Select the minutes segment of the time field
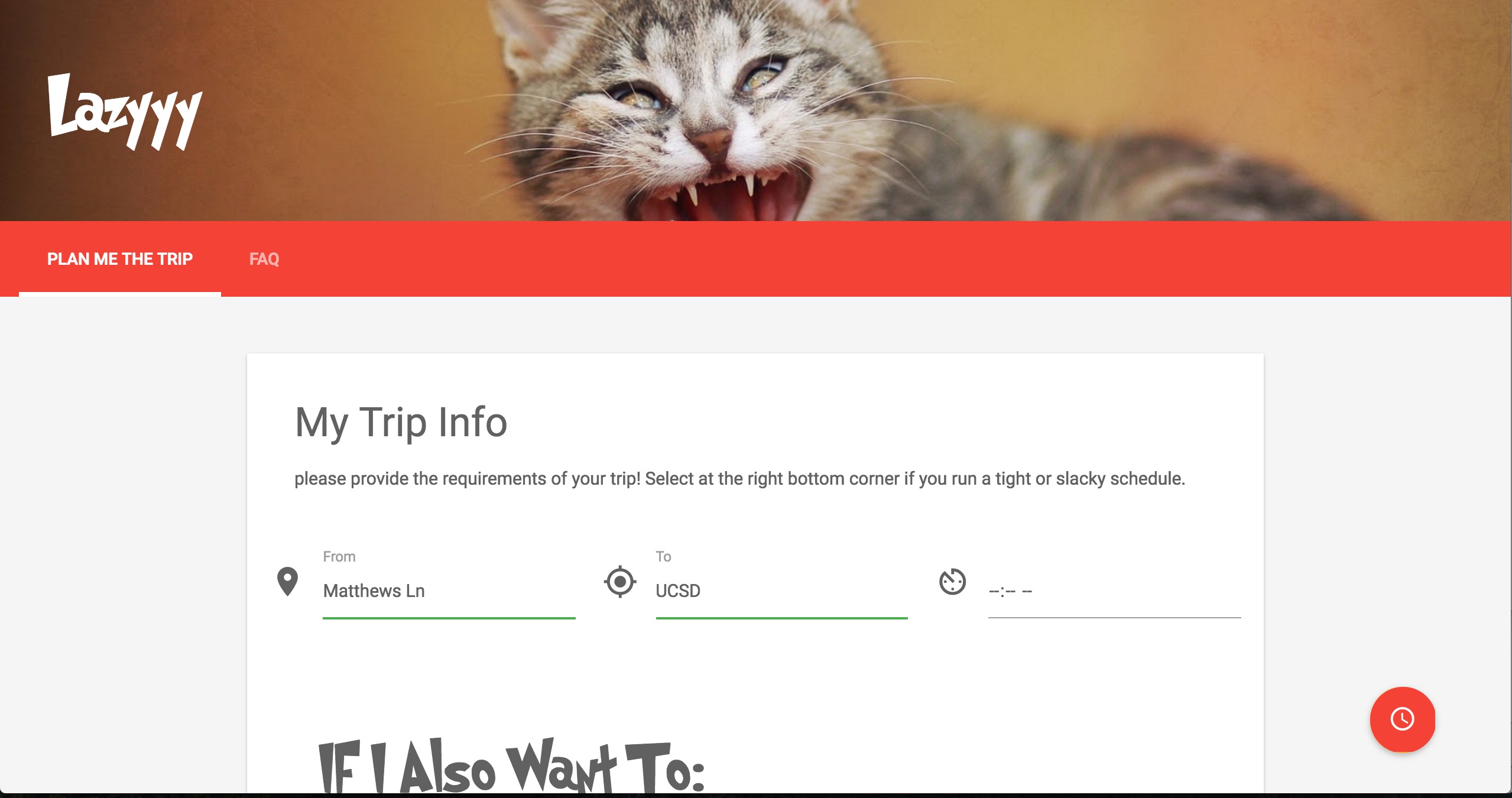Image resolution: width=1512 pixels, height=798 pixels. point(1010,591)
